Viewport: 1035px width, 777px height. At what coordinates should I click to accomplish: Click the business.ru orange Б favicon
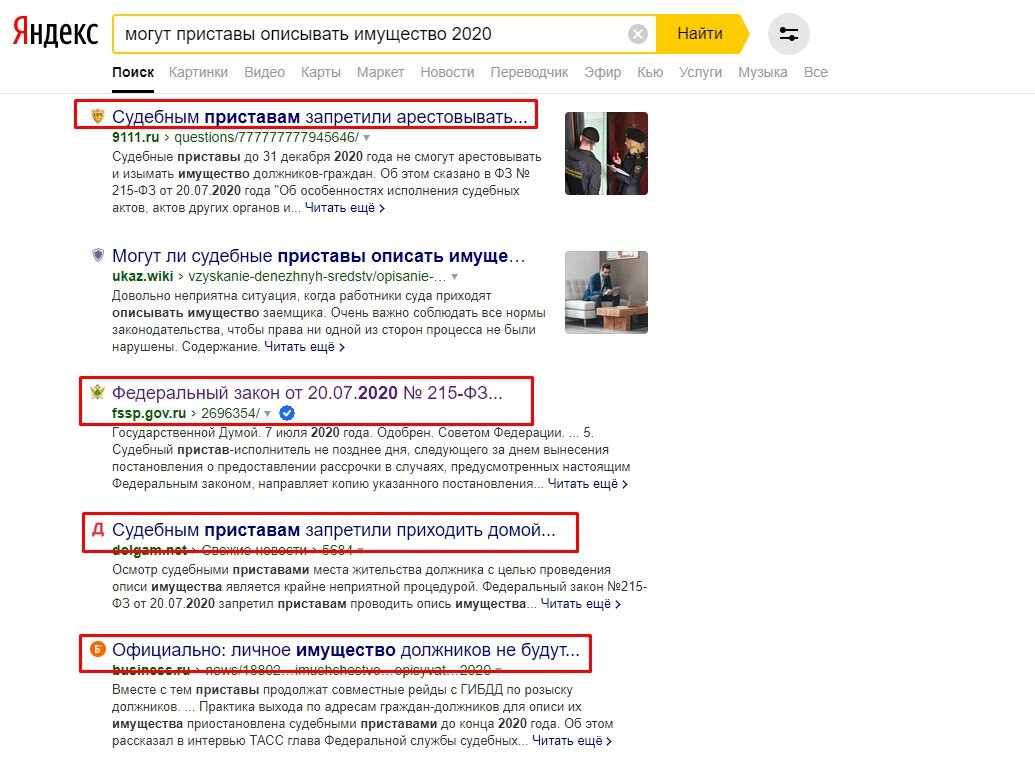98,650
